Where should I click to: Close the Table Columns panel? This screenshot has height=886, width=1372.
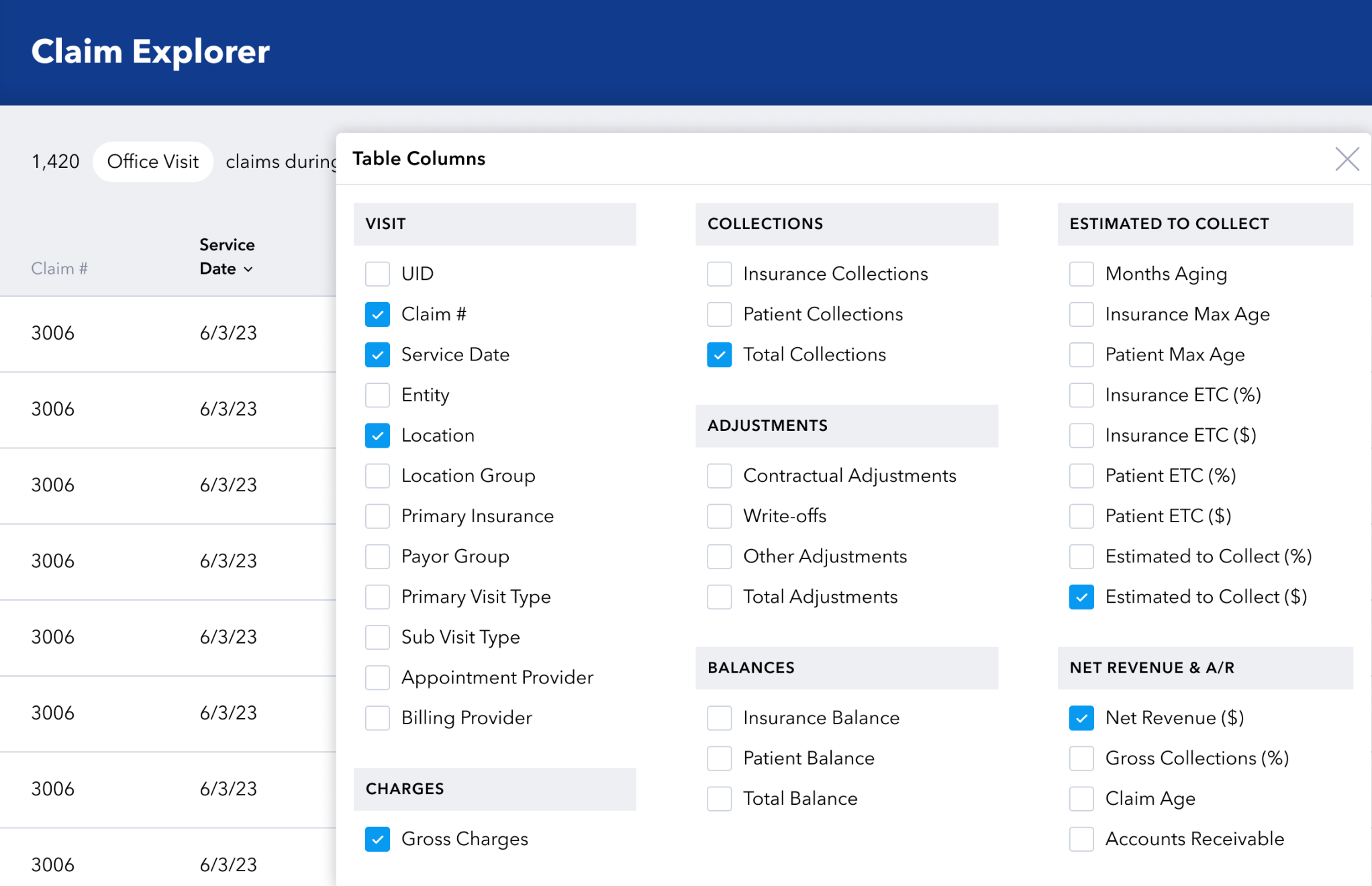[x=1346, y=160]
